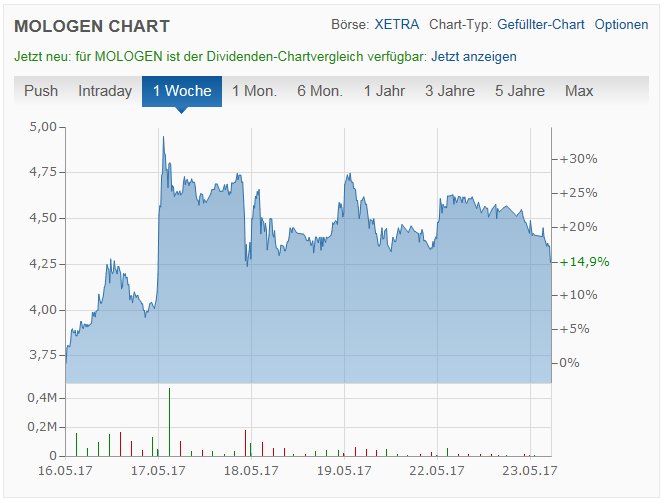Switch to the Max time range
669x500 pixels.
pyautogui.click(x=579, y=91)
